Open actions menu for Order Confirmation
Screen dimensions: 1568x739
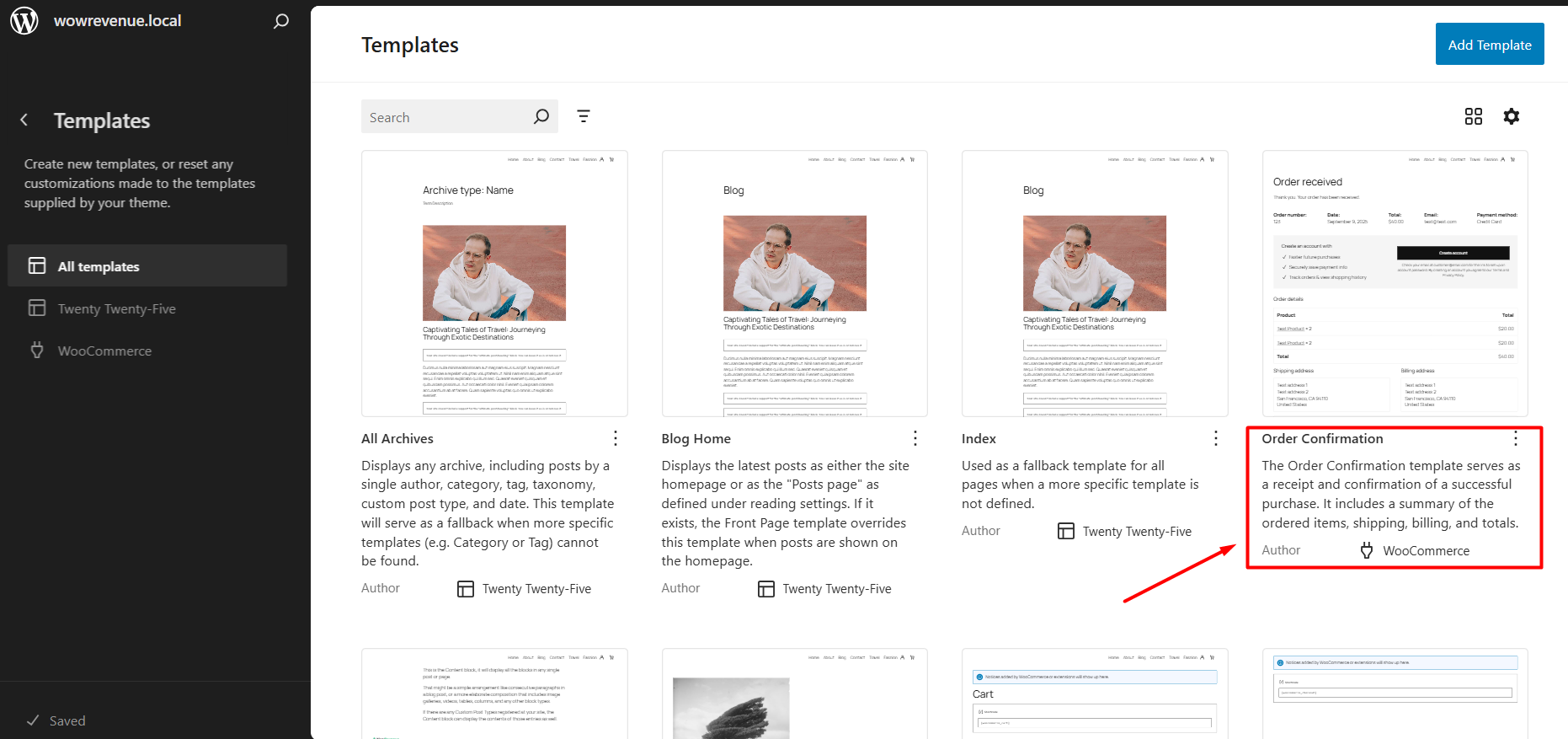coord(1516,438)
